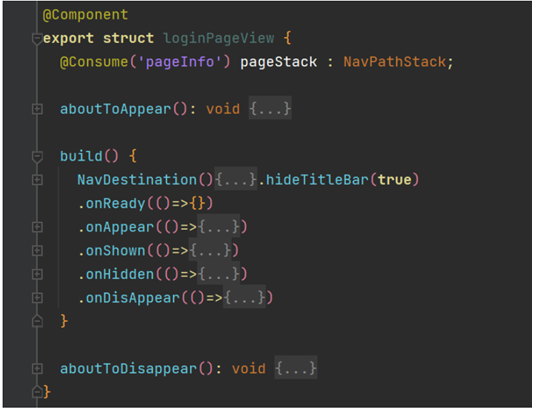Unfold the collapsed {...} after aboutToDisappear void
This screenshot has width=533, height=410.
pos(296,369)
